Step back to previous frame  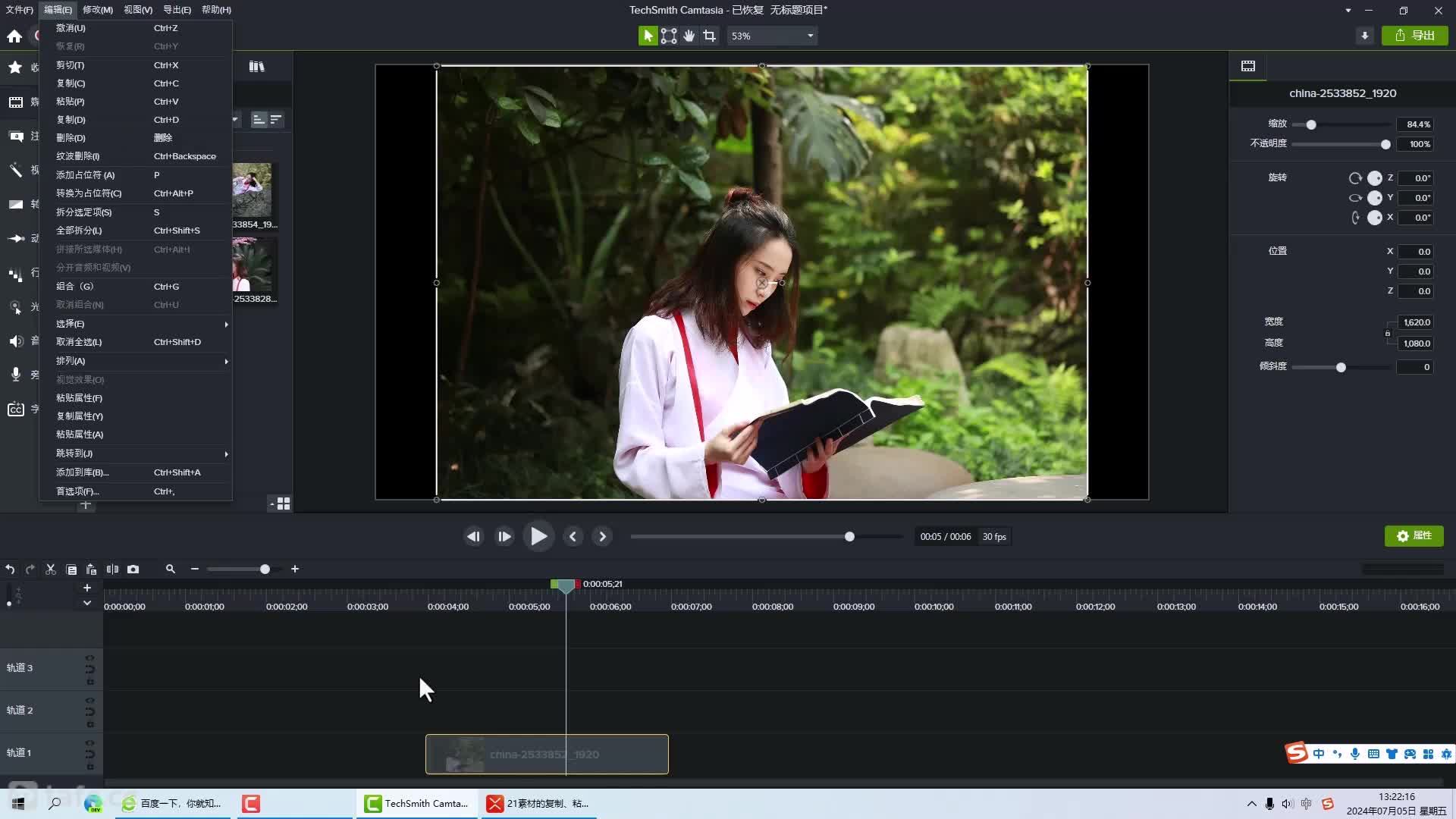(x=473, y=536)
